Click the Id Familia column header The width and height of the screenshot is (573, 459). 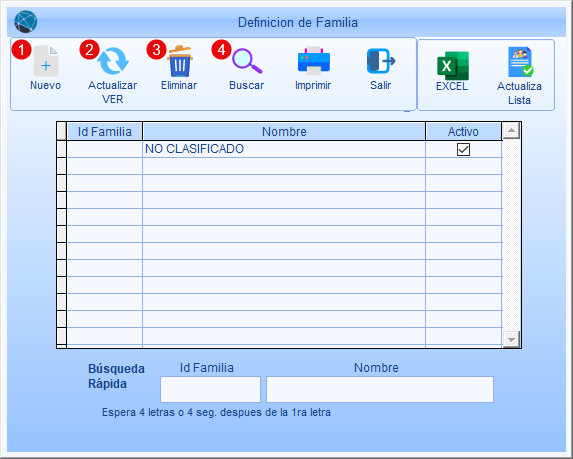[x=105, y=132]
